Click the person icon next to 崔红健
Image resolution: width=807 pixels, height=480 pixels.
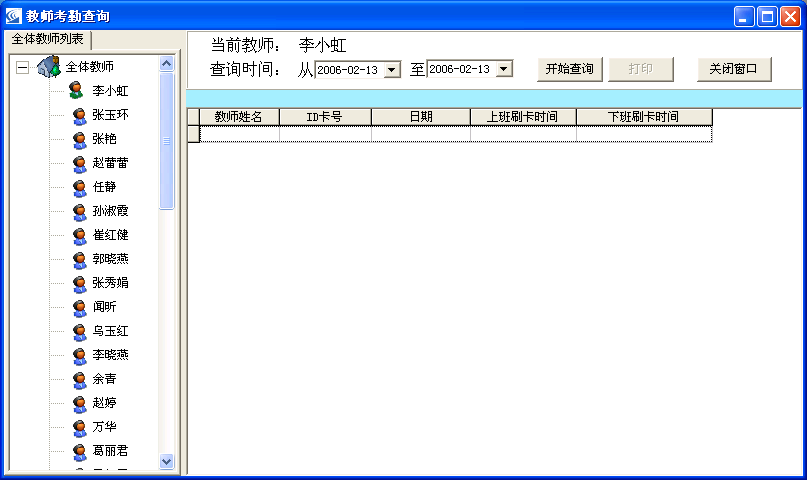[79, 236]
